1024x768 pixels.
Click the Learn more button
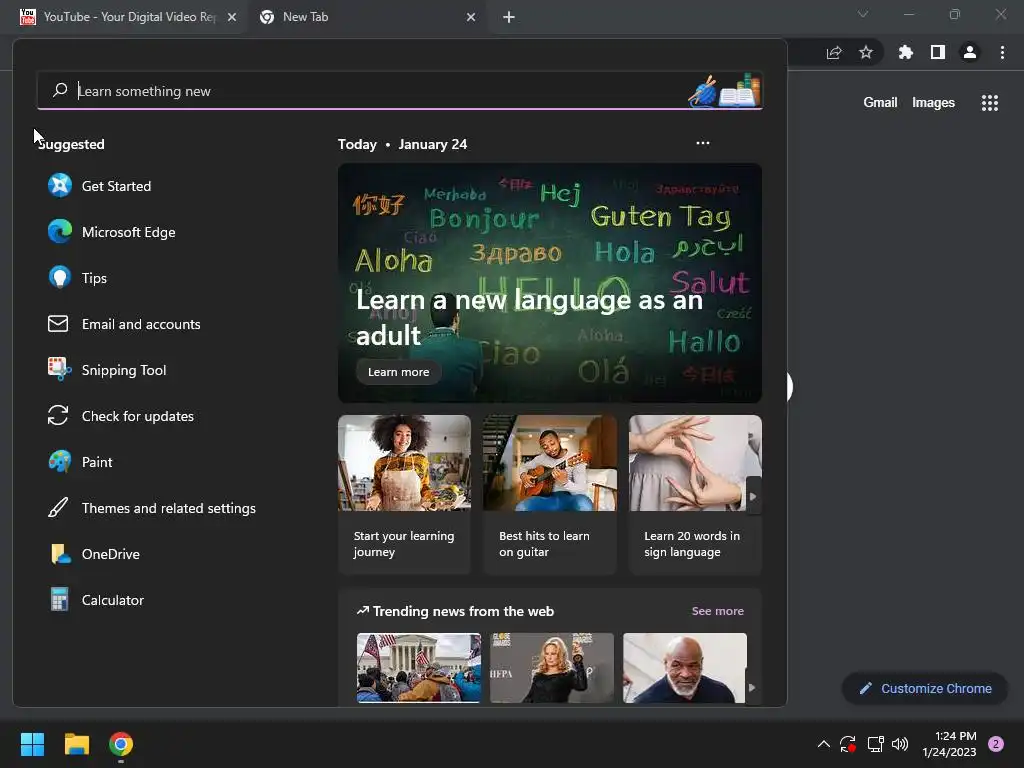(x=398, y=372)
